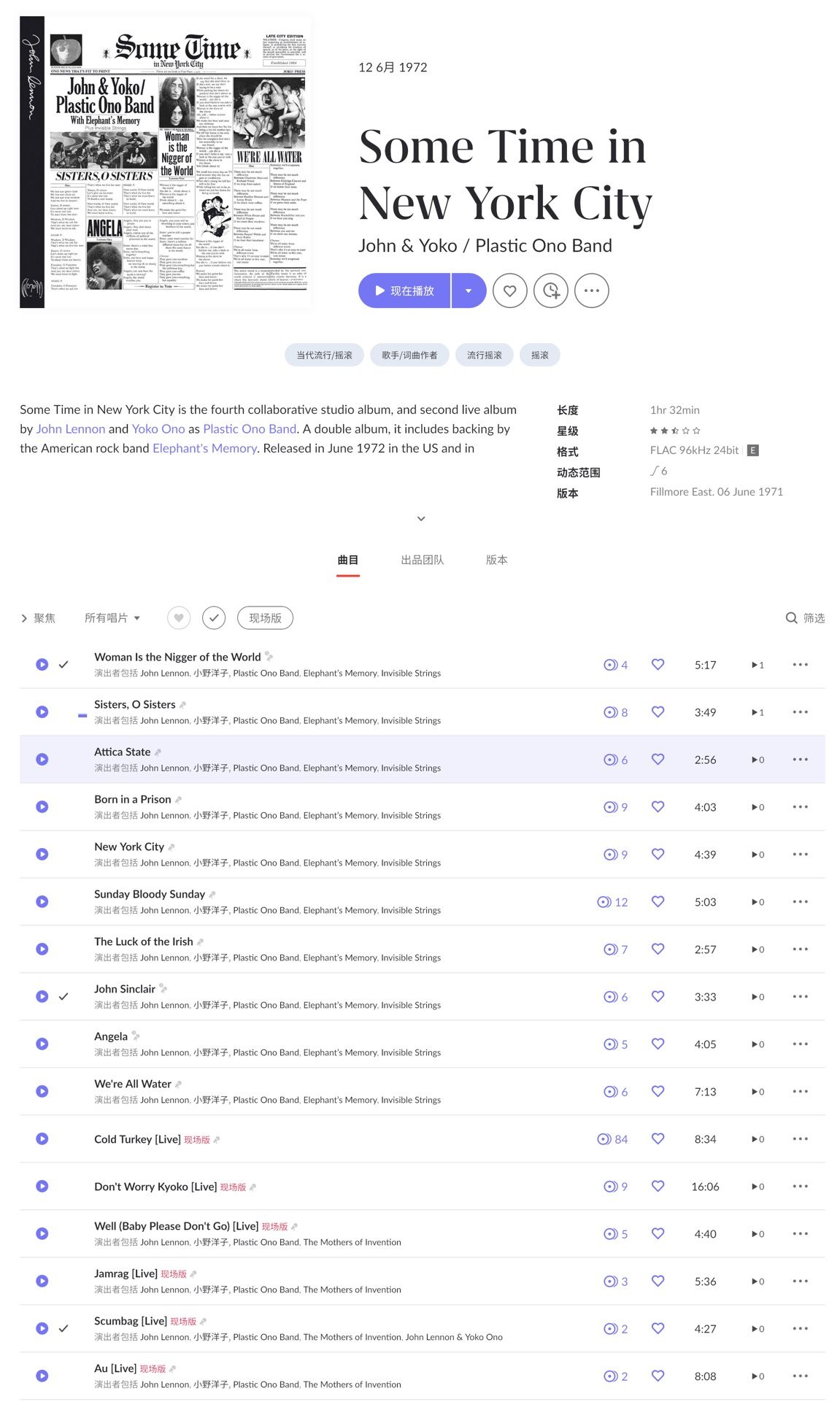This screenshot has height=1418, width=840.
Task: Open versions count 84 for Cold Turkey
Action: pyautogui.click(x=612, y=1139)
